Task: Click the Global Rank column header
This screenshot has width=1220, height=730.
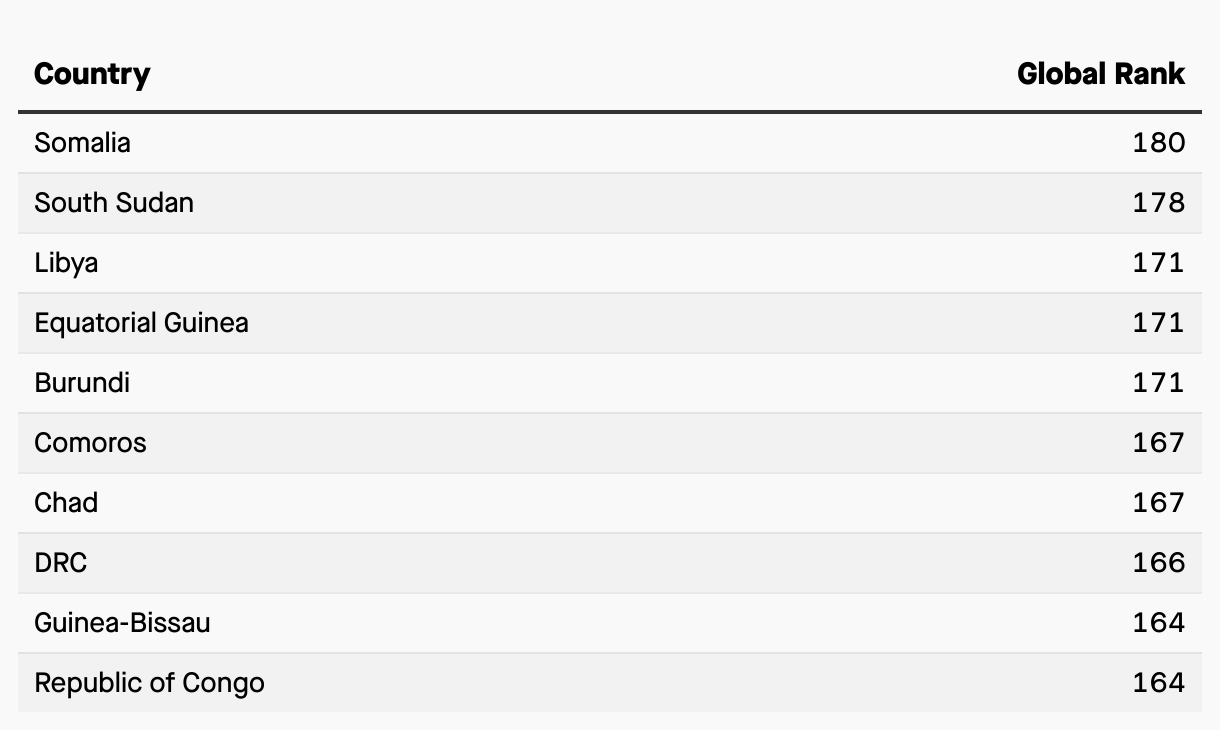Action: [x=1101, y=74]
